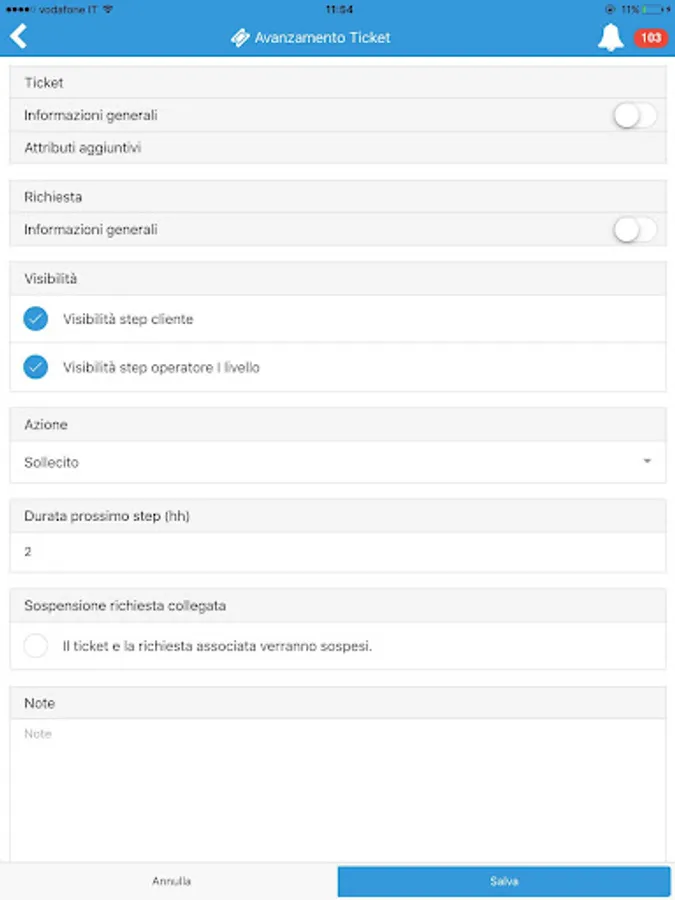The height and width of the screenshot is (900, 675).
Task: Toggle Ticket Informazioni generali switch
Action: pyautogui.click(x=635, y=116)
